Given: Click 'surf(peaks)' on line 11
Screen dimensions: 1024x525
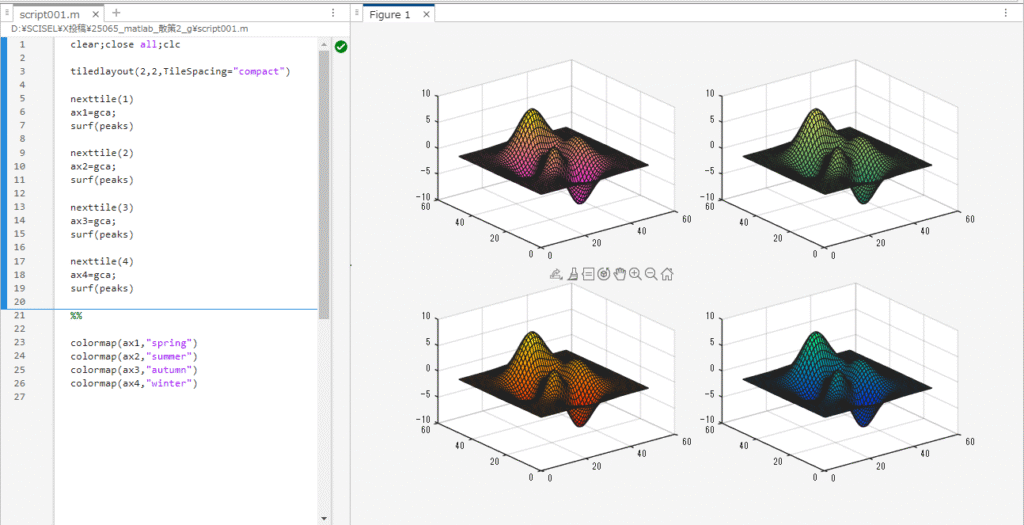Looking at the screenshot, I should 102,180.
